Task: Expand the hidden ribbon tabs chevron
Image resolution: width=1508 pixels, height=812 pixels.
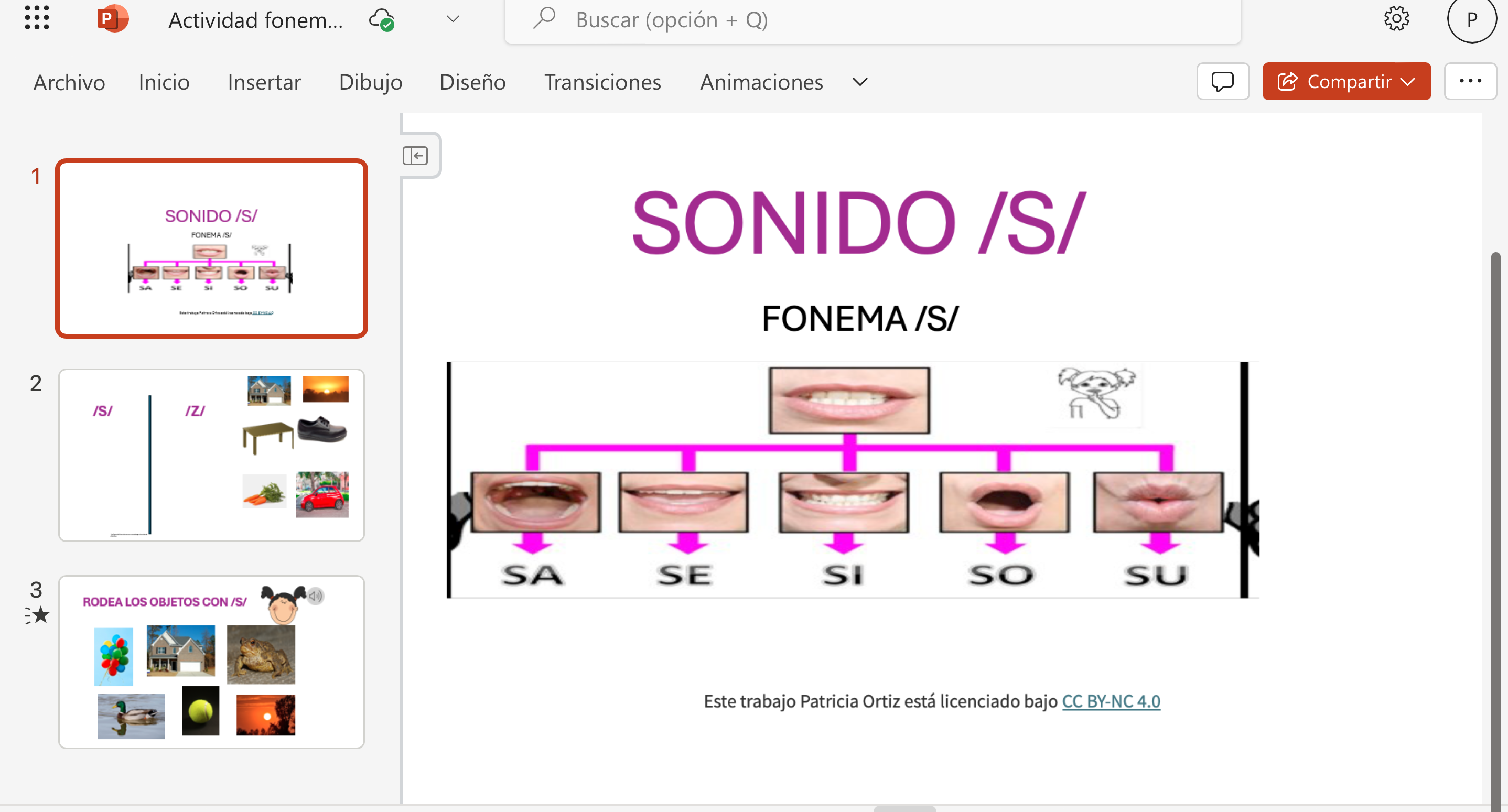Action: click(859, 82)
